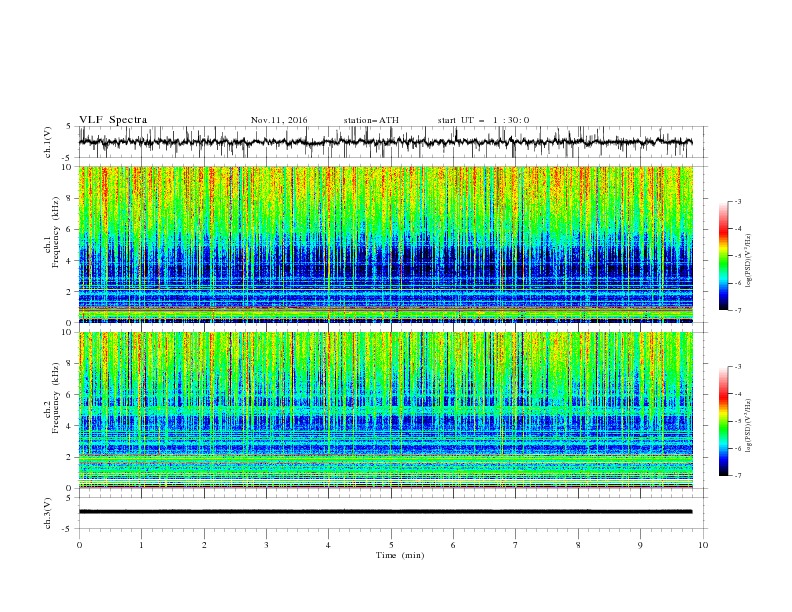Click the time axis tick label '0'
This screenshot has height=612, width=792.
[x=79, y=545]
